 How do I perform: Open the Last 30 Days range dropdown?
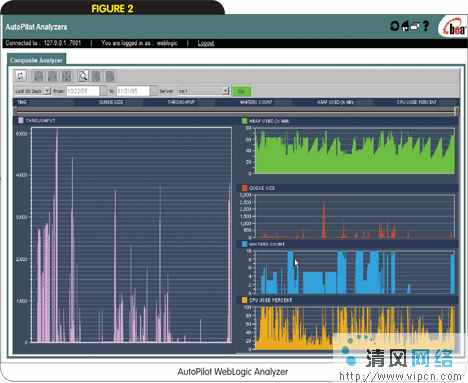32,91
